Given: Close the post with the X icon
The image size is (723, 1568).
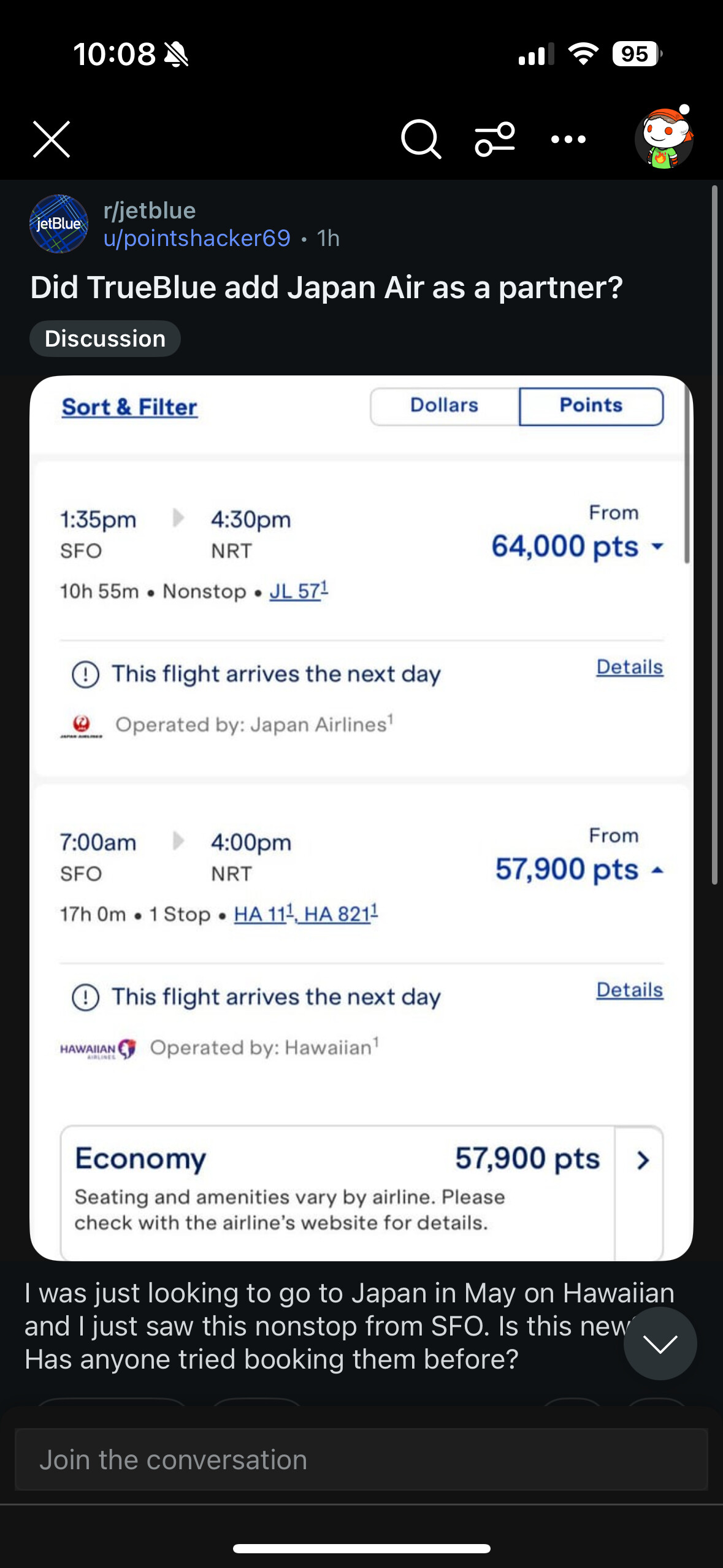Looking at the screenshot, I should pos(52,139).
